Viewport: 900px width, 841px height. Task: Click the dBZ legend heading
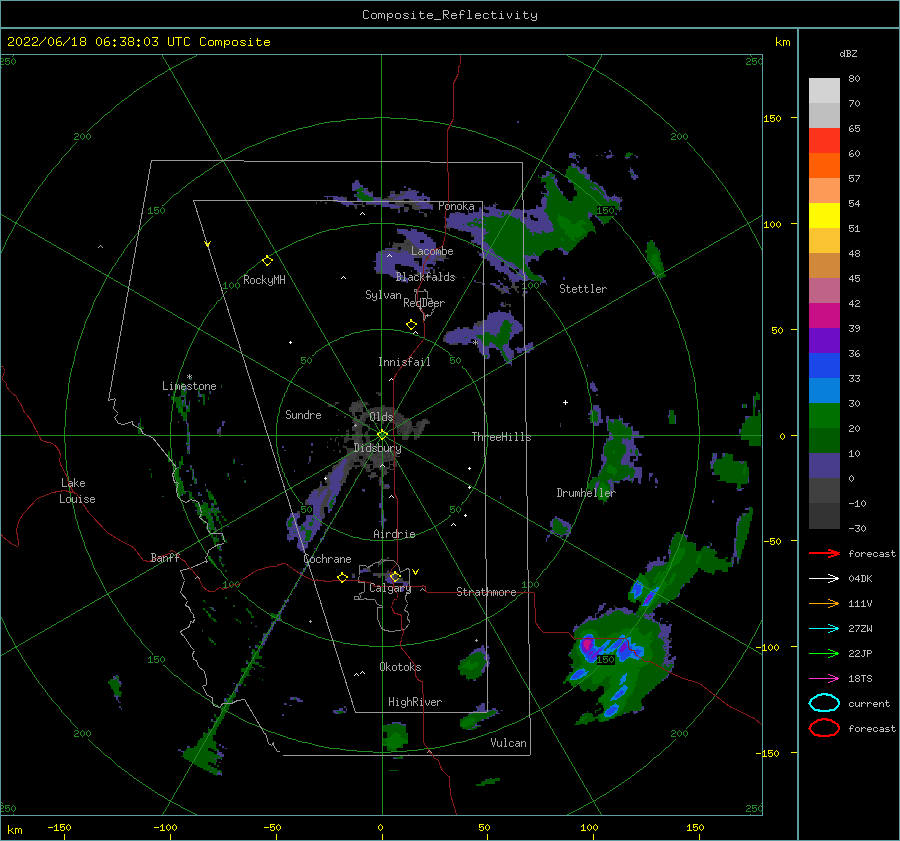tap(848, 53)
